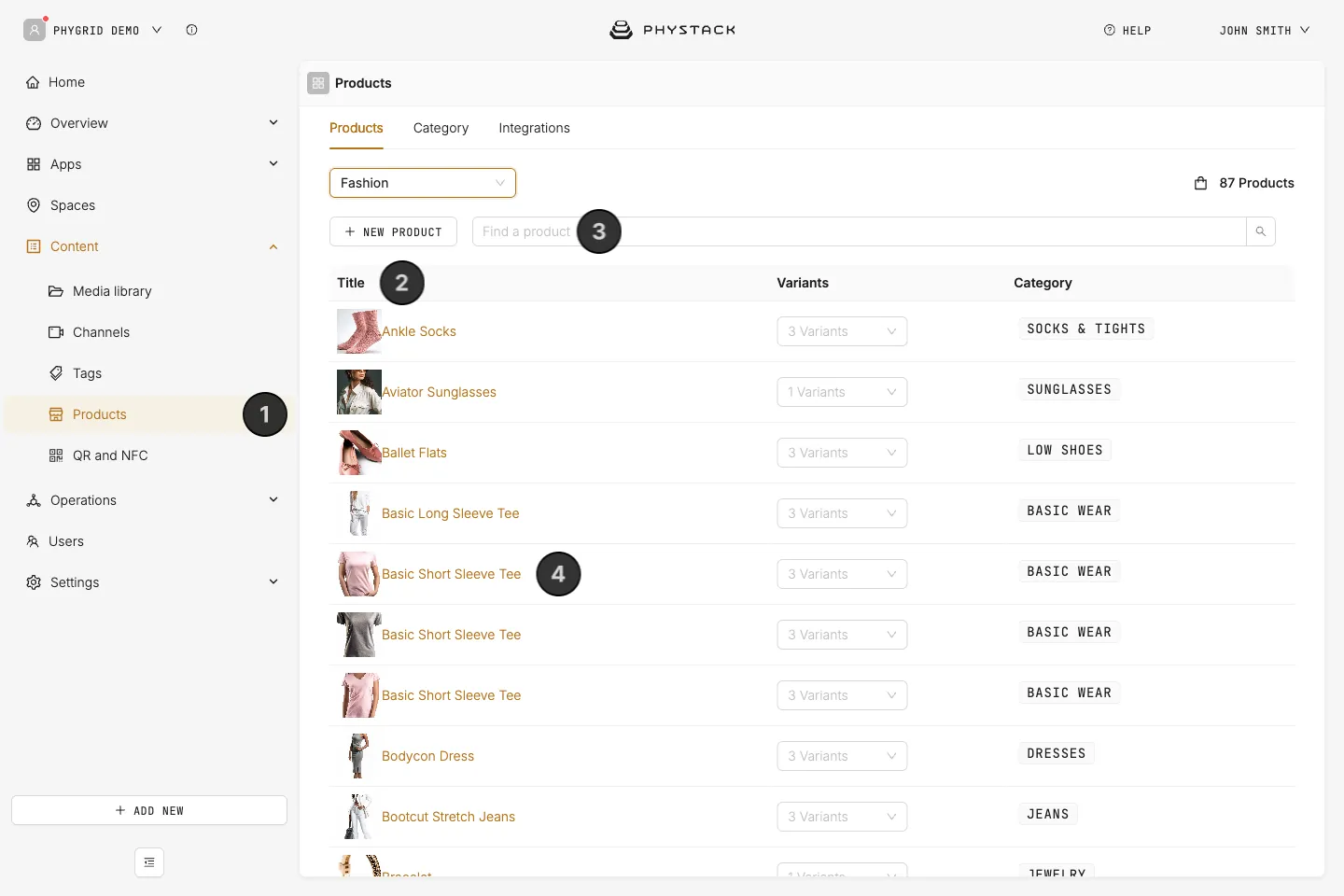Click the Phystack logo in header
Viewport: 1344px width, 896px height.
[x=672, y=30]
